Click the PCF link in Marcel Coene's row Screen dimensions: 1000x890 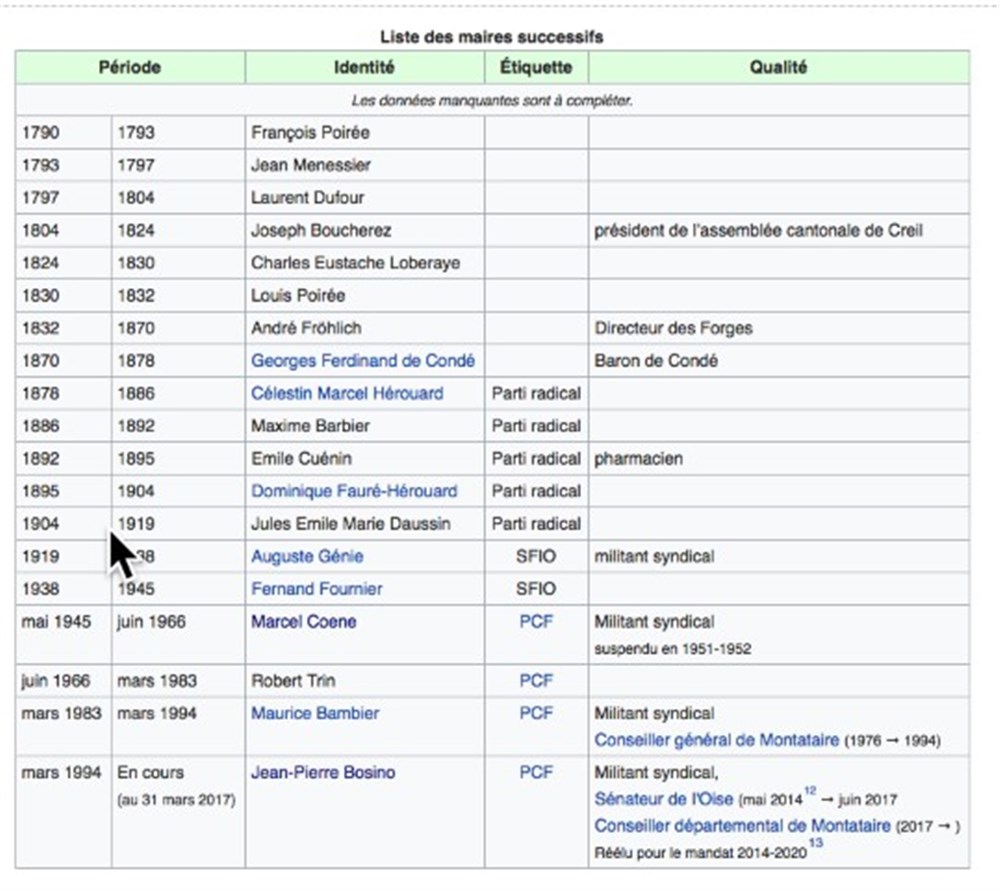pos(536,622)
